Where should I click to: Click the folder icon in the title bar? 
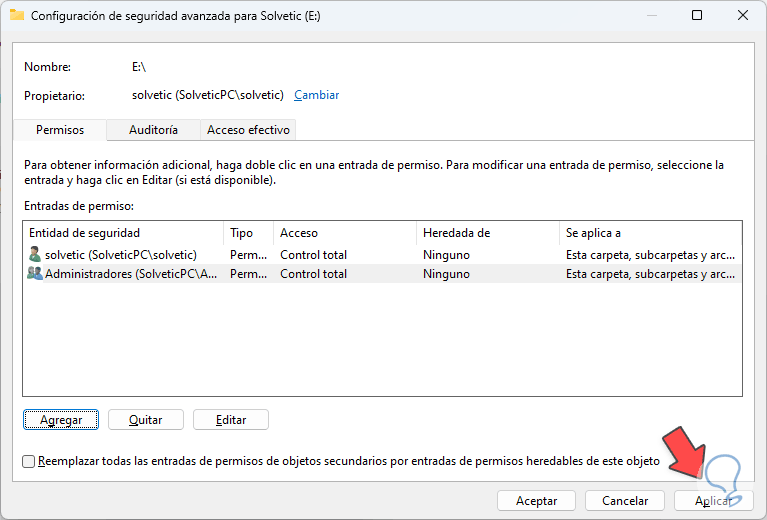click(16, 15)
